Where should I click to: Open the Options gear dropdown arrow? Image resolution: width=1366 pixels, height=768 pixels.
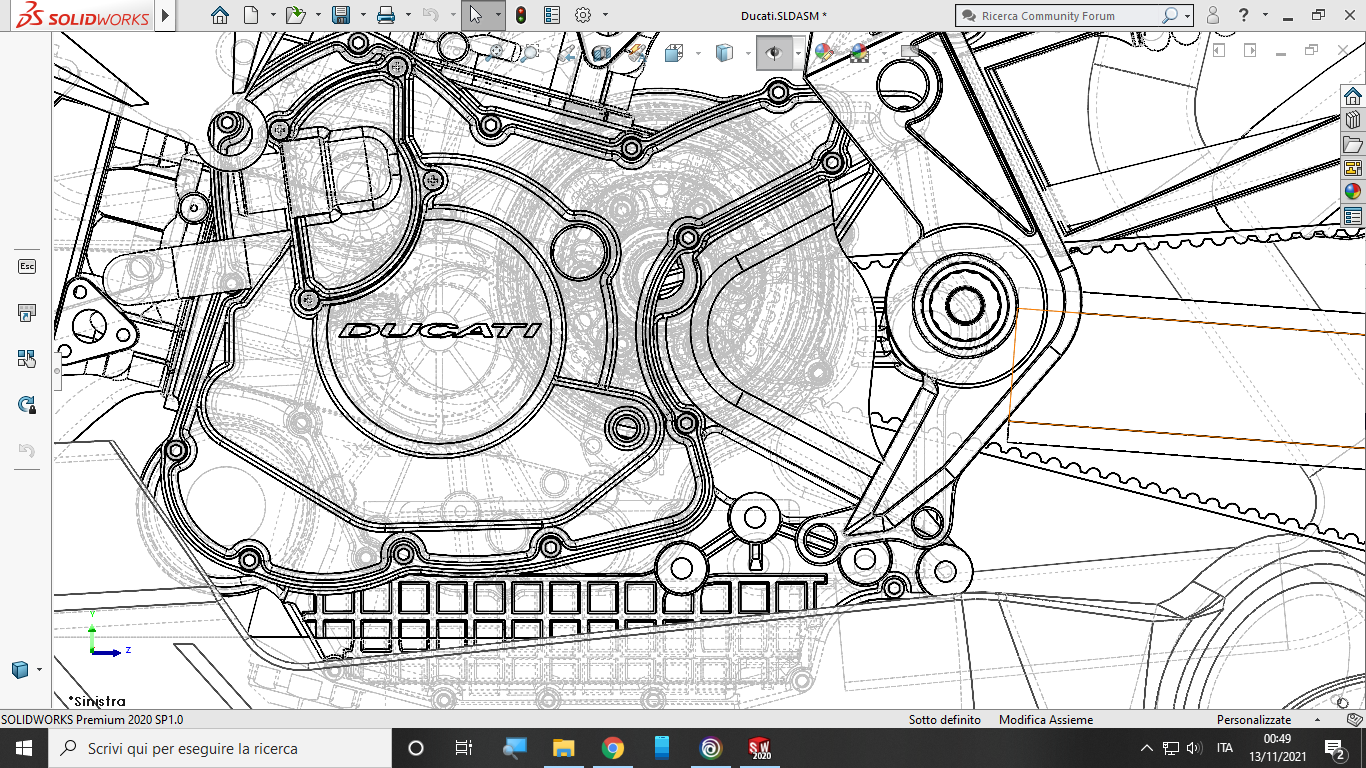tap(605, 15)
